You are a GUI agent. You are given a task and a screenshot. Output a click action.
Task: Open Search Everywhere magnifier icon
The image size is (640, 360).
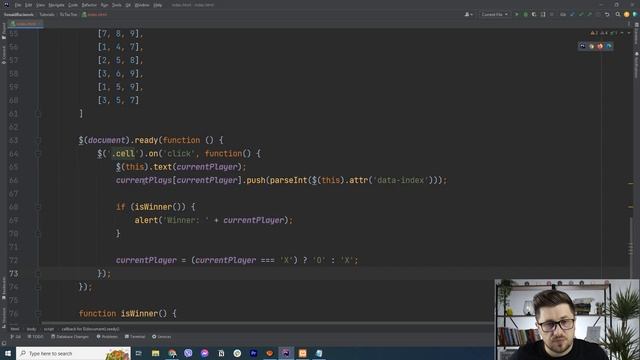click(x=618, y=14)
